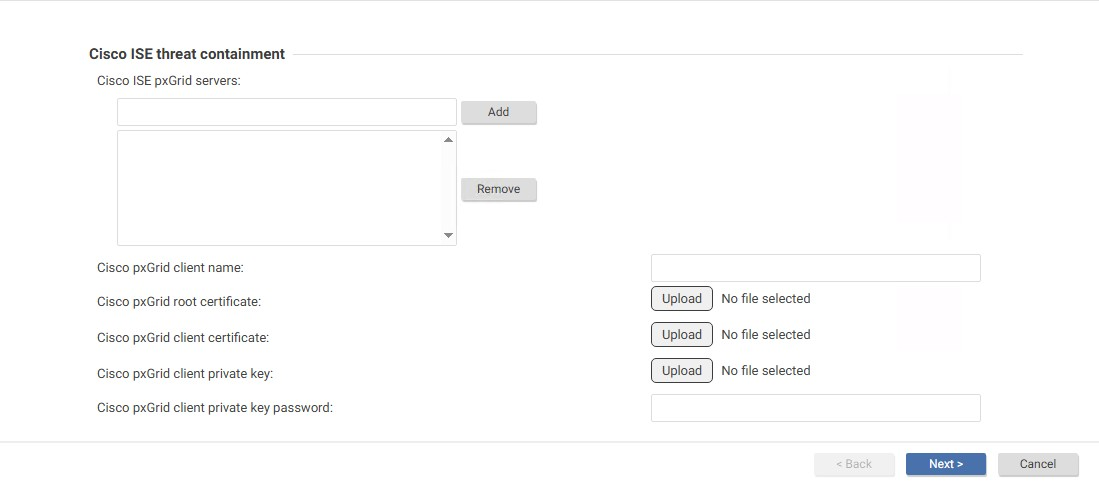Go back with the Back button
This screenshot has width=1099, height=485.
pyautogui.click(x=854, y=464)
